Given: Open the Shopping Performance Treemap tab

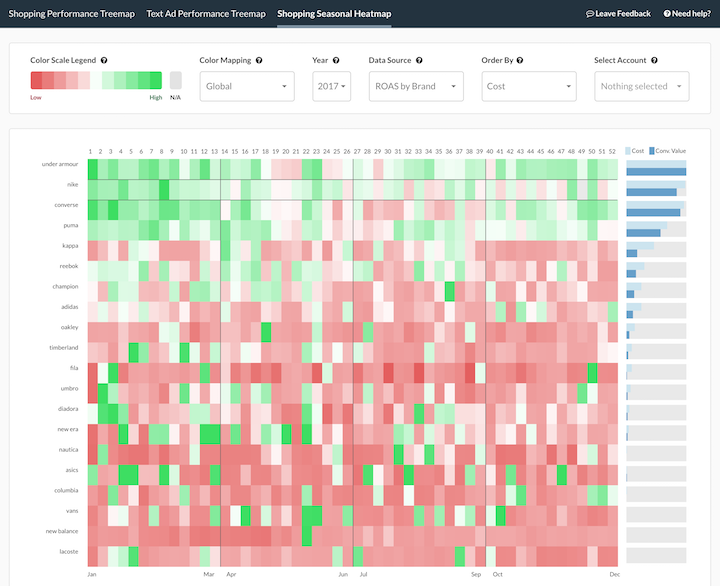Looking at the screenshot, I should (72, 14).
